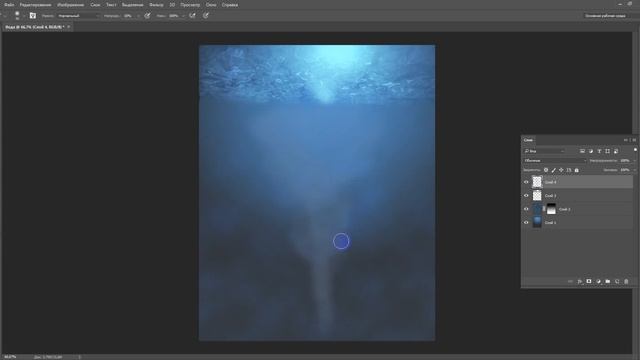Lock transparent pixels icon
This screenshot has height=360, width=640.
click(546, 170)
